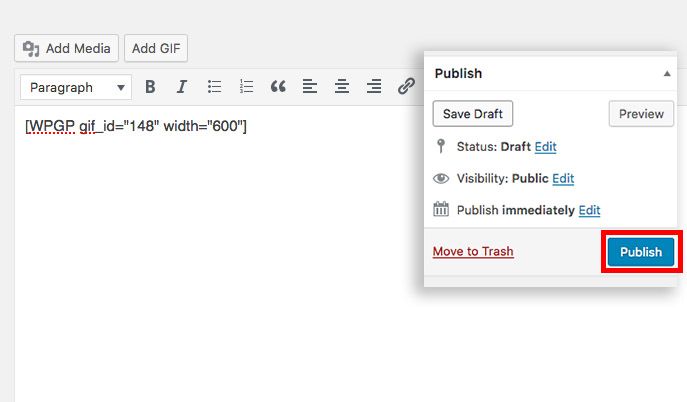Collapse the Publish panel with arrow
The height and width of the screenshot is (402, 687).
(667, 74)
